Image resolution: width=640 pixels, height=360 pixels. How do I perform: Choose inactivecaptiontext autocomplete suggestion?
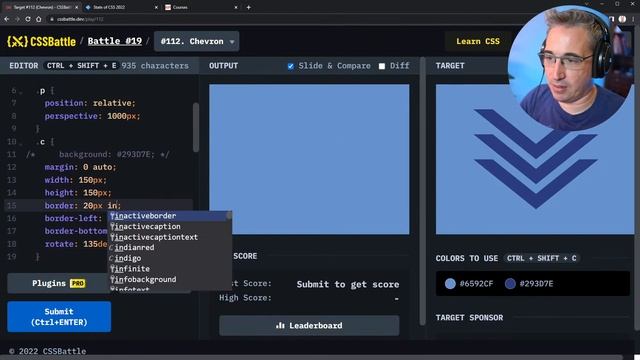(169, 237)
